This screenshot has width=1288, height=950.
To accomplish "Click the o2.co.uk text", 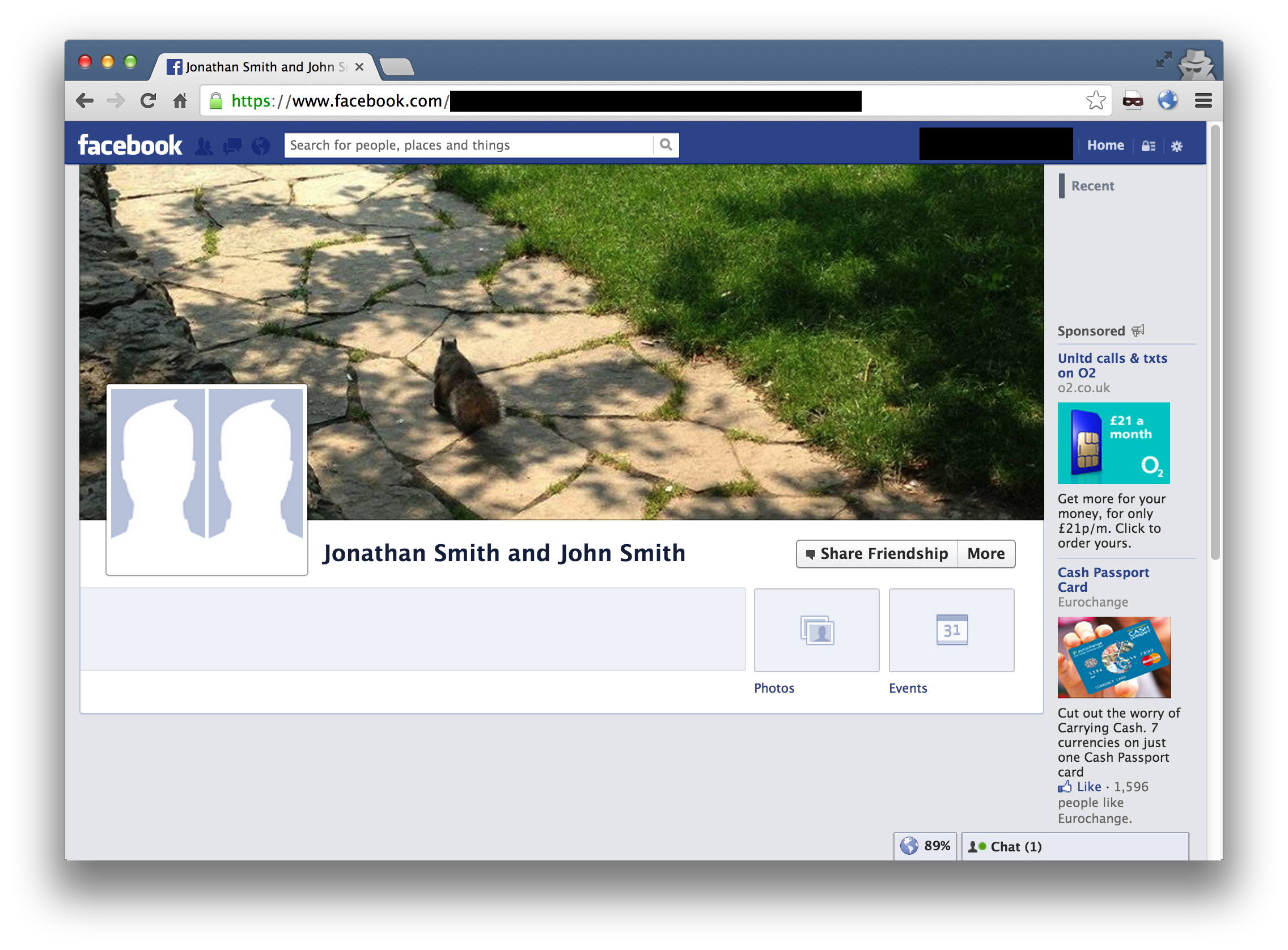I will point(1084,388).
